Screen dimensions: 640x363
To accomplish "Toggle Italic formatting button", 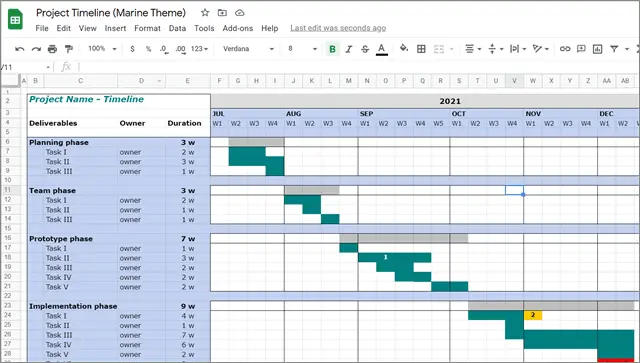I will pos(349,49).
